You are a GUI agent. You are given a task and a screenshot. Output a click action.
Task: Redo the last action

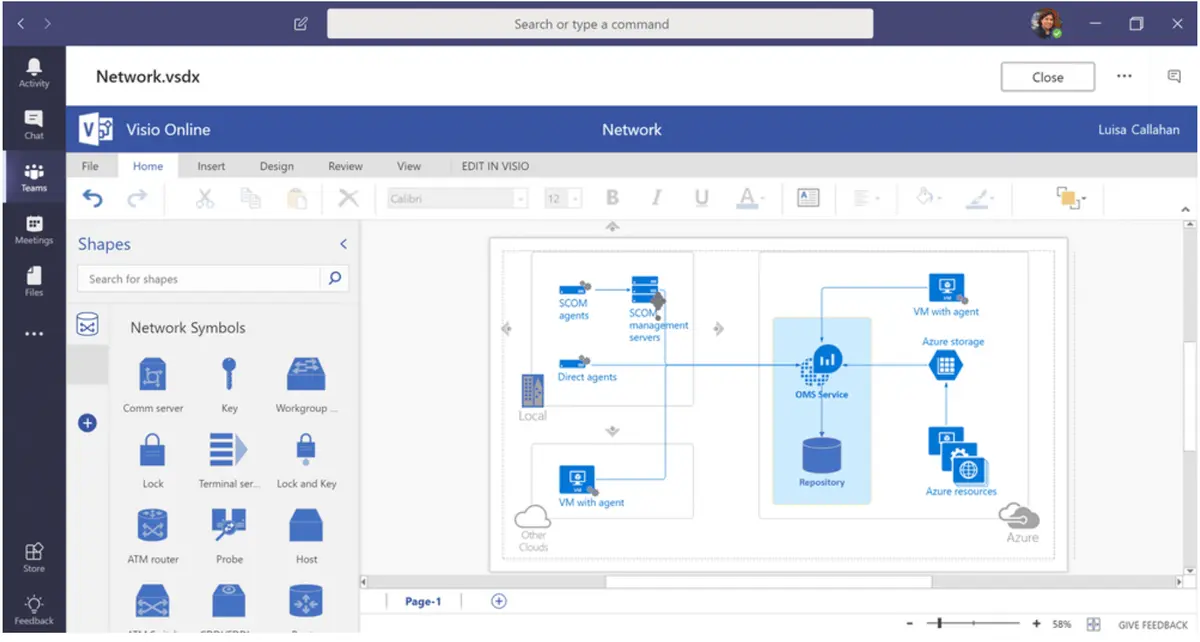[x=137, y=199]
